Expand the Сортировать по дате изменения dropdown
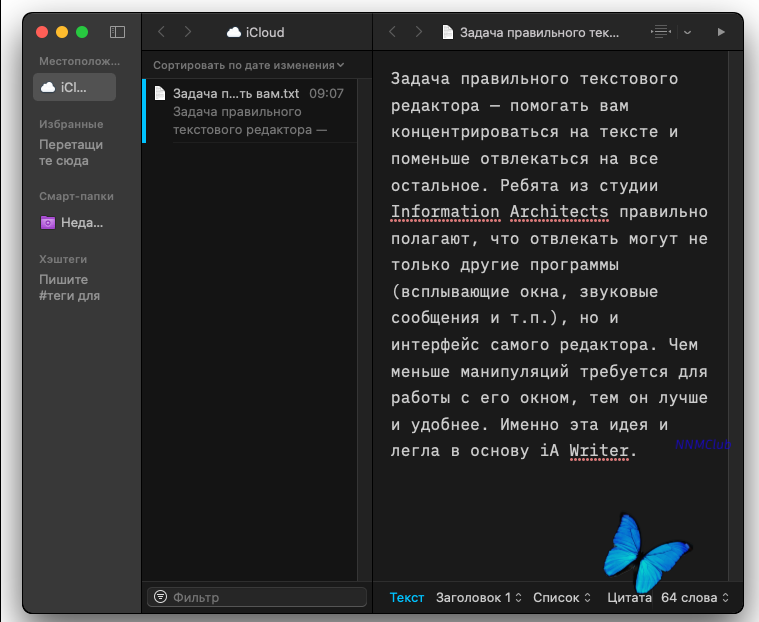Image resolution: width=759 pixels, height=622 pixels. (248, 65)
